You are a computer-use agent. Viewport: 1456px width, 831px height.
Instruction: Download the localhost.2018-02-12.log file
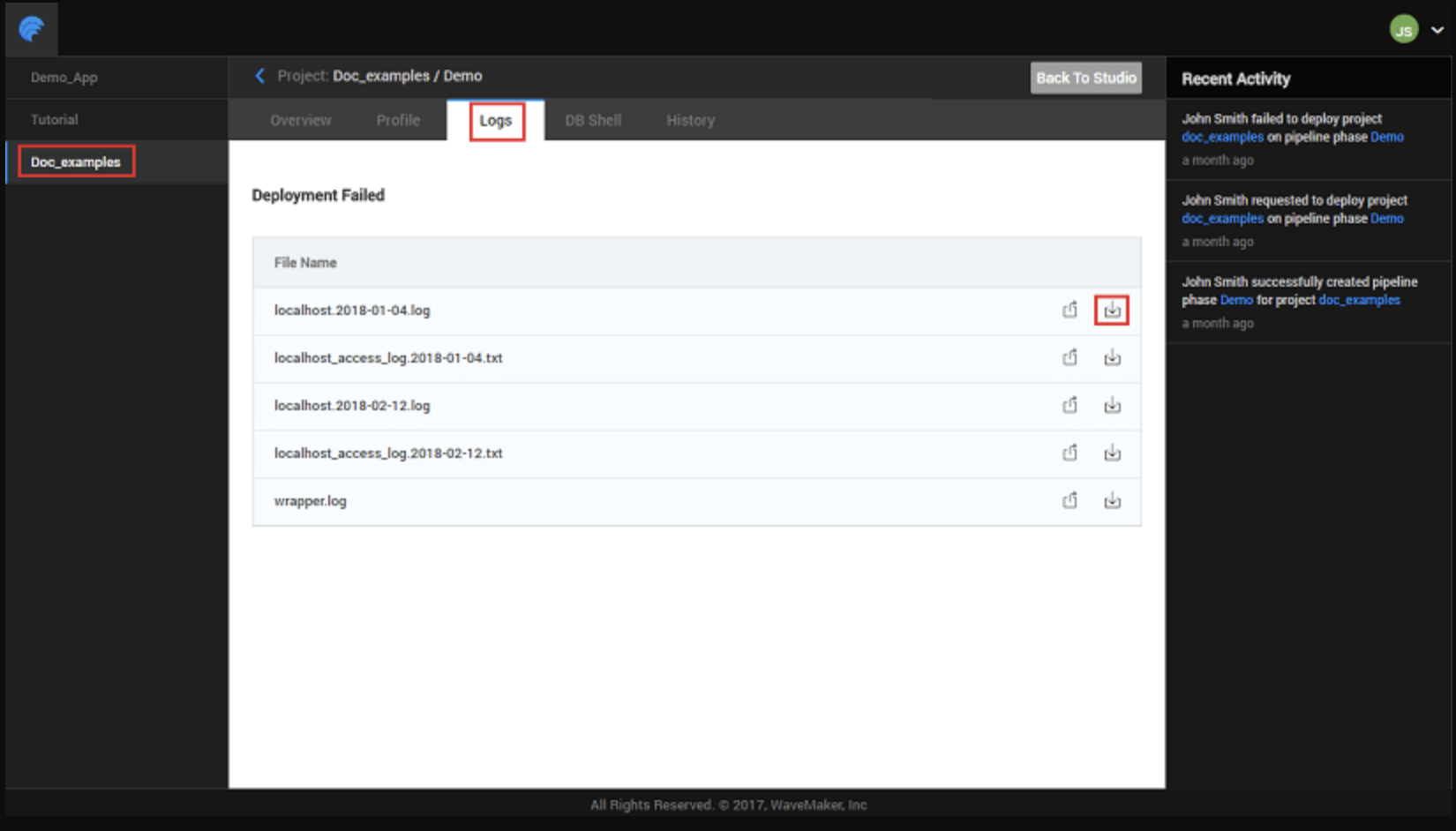tap(1112, 406)
